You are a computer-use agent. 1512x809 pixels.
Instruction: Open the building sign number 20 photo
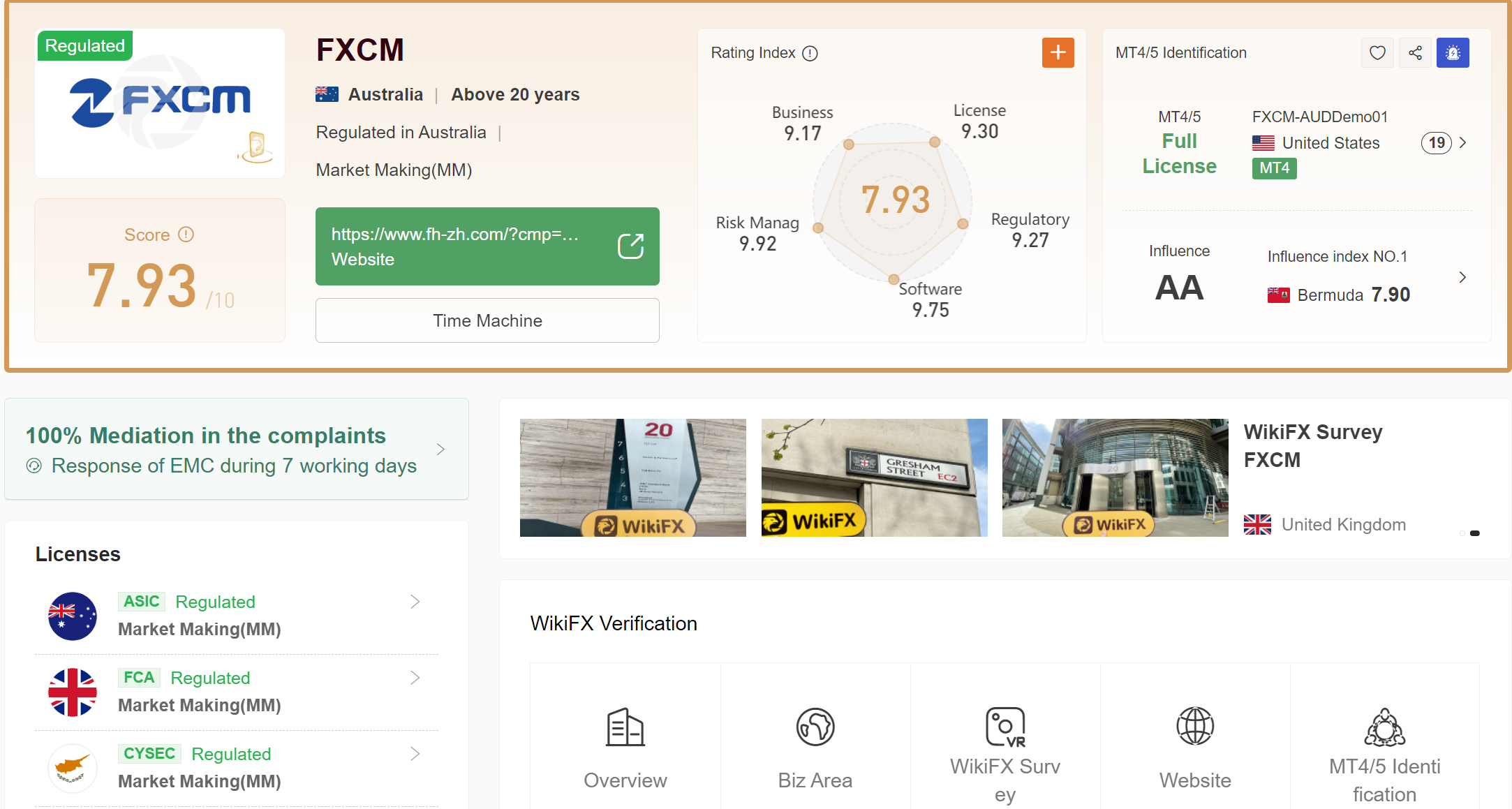click(633, 478)
